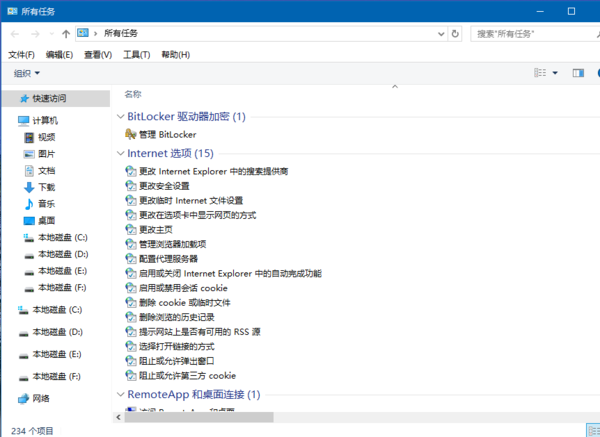Open the recent locations dropdown arrow
600x437 pixels.
52,34
